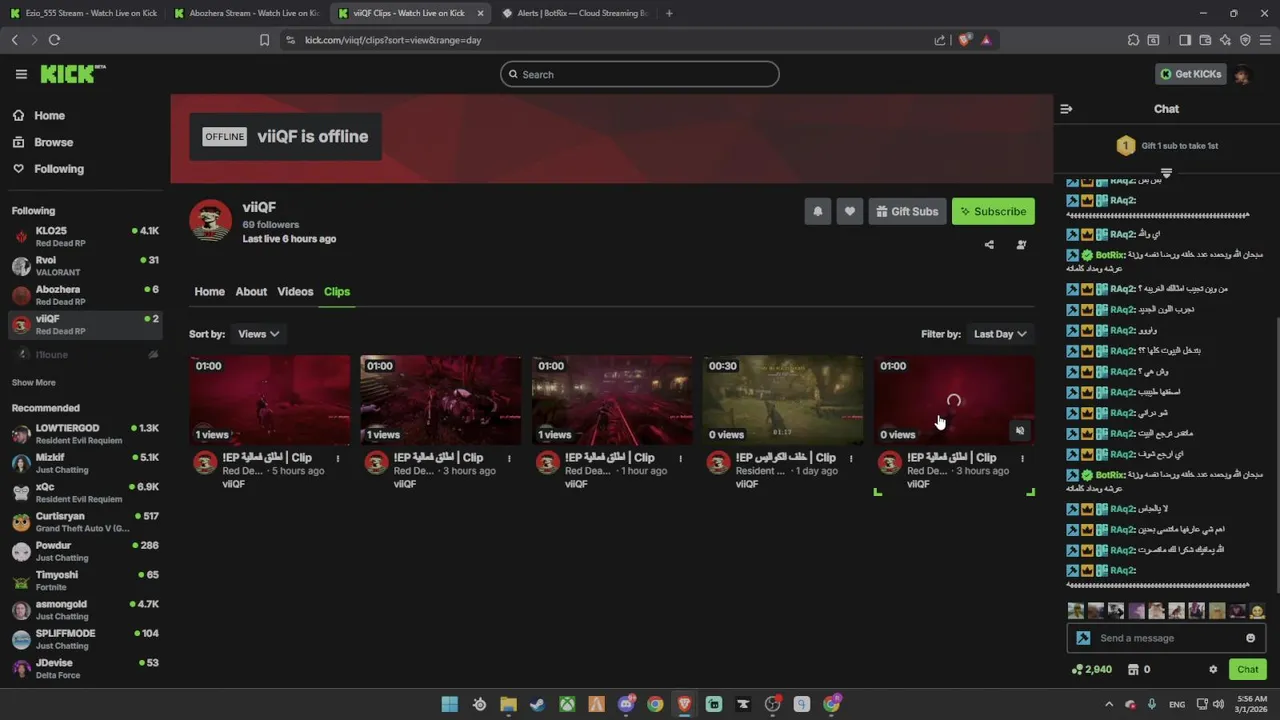Image resolution: width=1280 pixels, height=720 pixels.
Task: Follow viiQF with the heart button
Action: pos(850,211)
